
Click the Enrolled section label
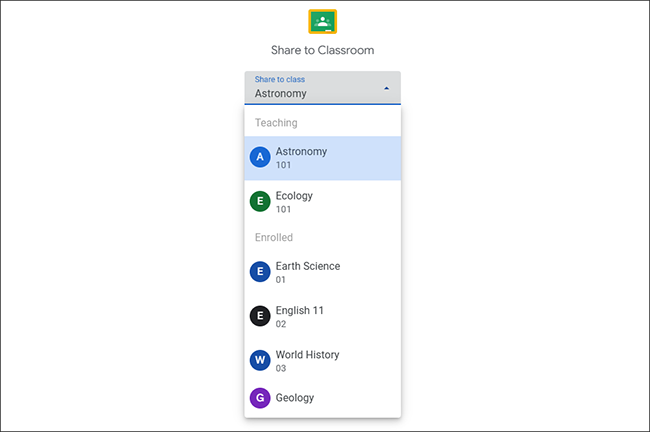(x=274, y=237)
